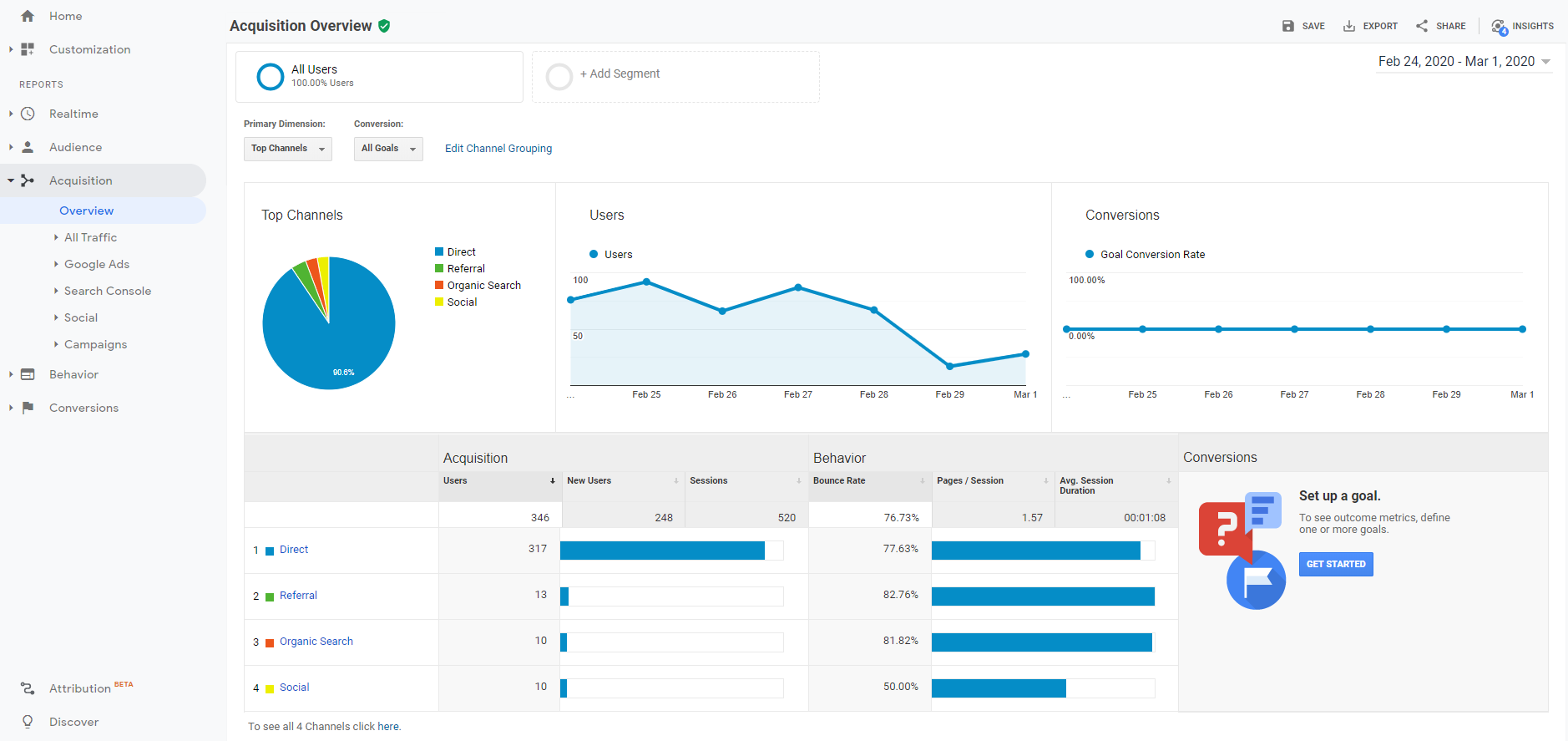Collapse the Acquisition section arrow
The image size is (1568, 741).
click(11, 180)
